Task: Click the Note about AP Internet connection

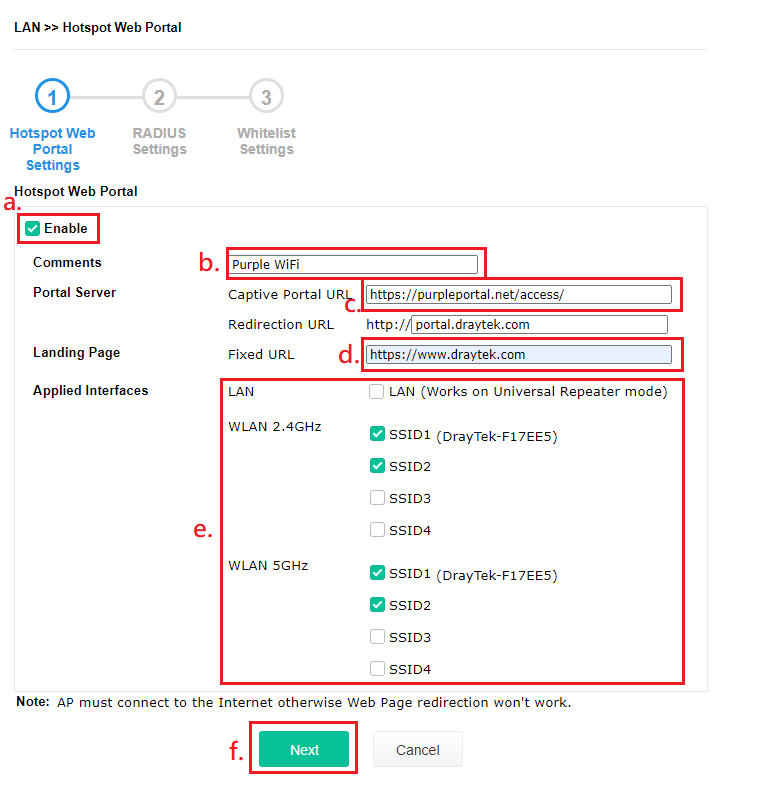Action: point(294,702)
